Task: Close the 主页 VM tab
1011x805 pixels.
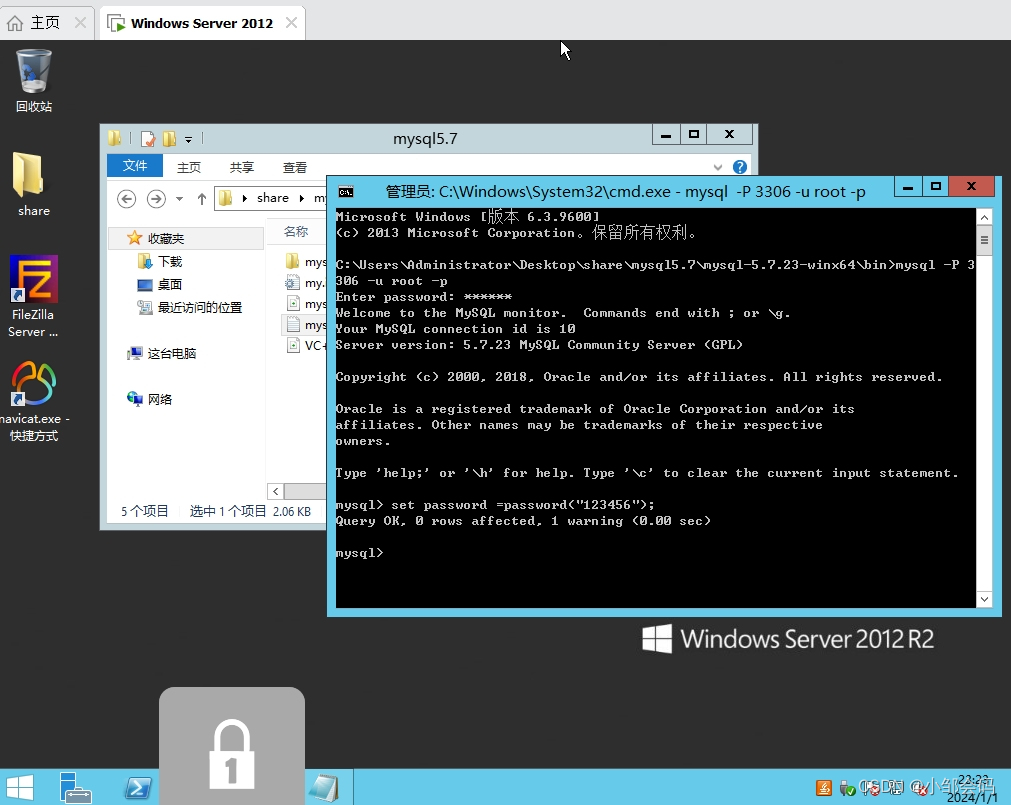Action: [x=80, y=23]
